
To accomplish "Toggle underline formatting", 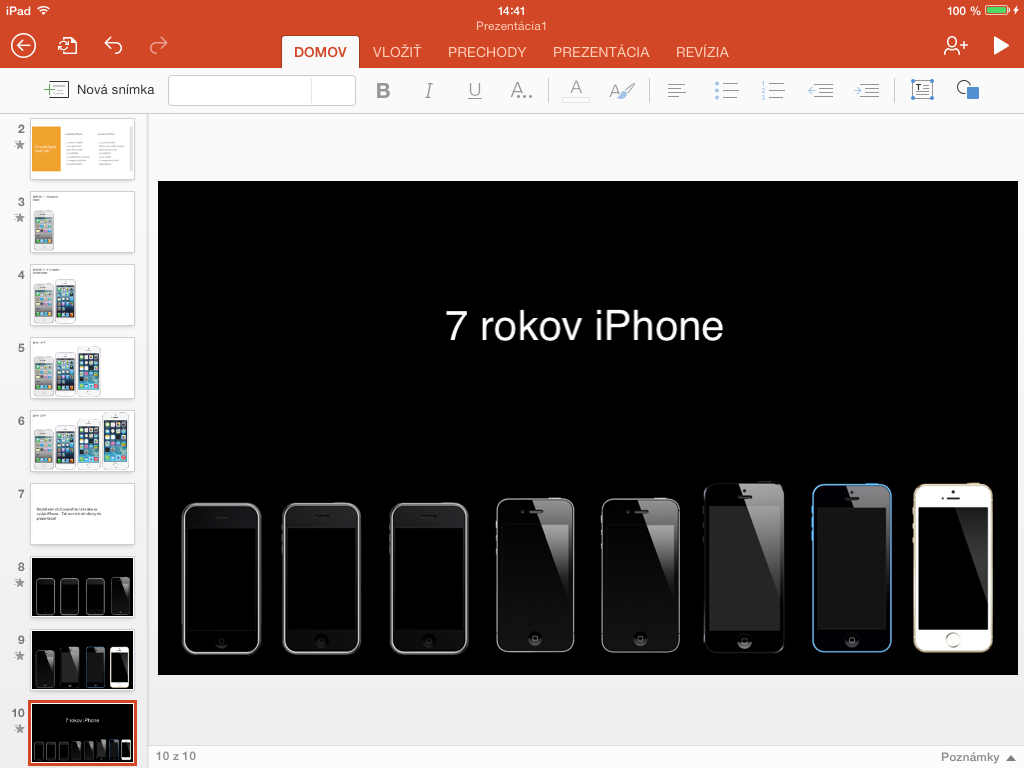I will 475,91.
